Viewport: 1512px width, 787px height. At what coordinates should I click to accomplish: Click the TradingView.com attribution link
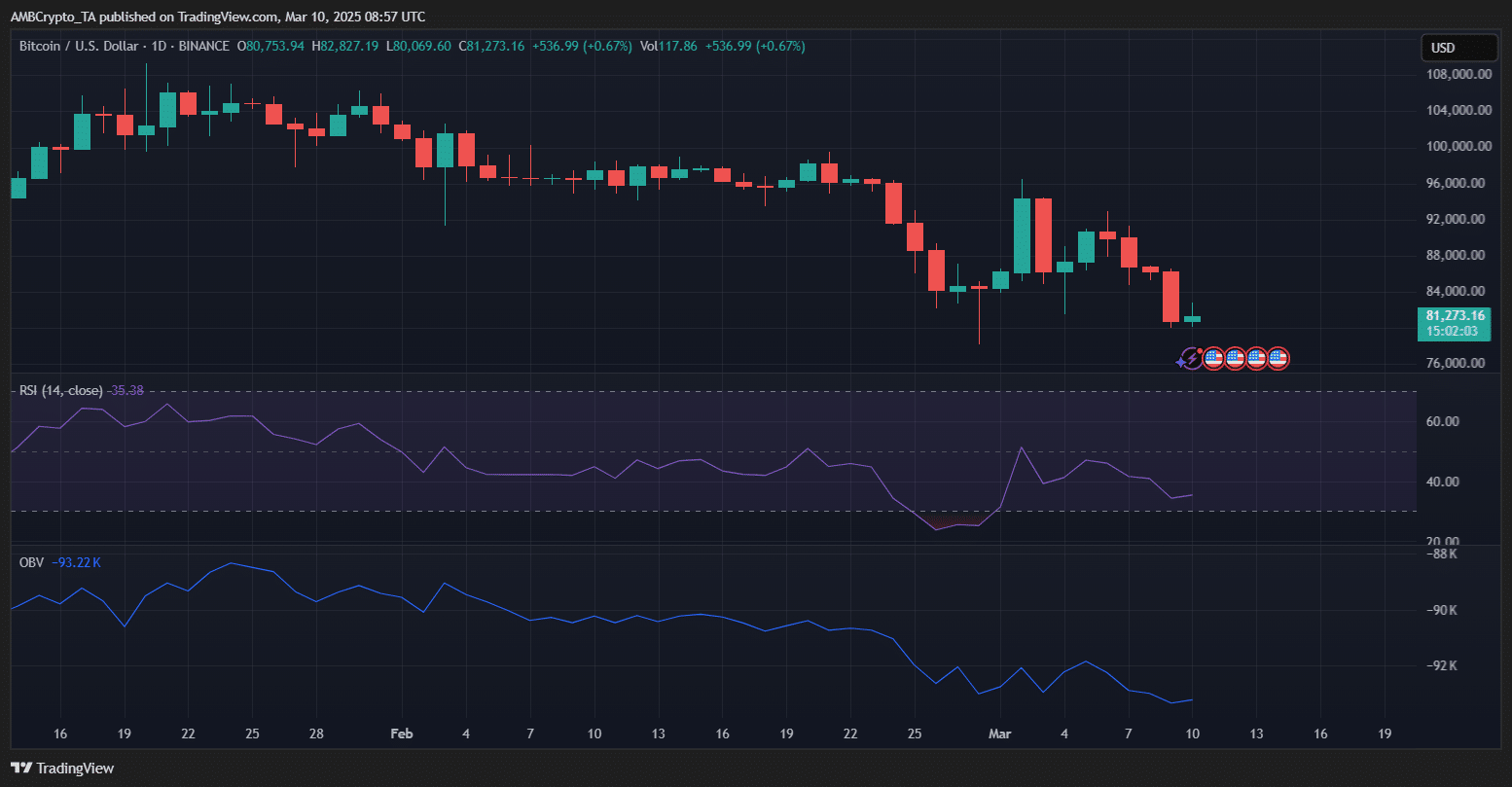[216, 17]
